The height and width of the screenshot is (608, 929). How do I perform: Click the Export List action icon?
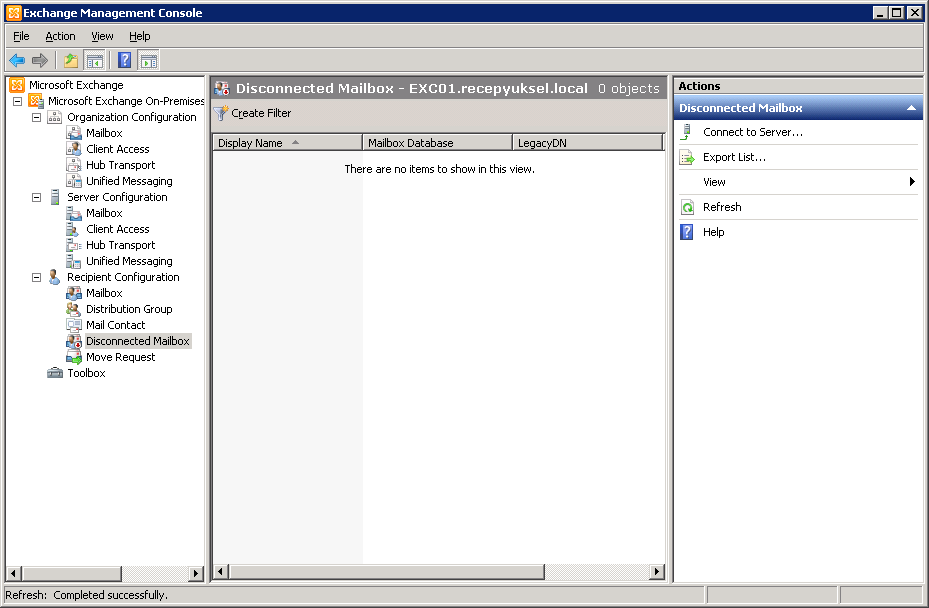[687, 157]
